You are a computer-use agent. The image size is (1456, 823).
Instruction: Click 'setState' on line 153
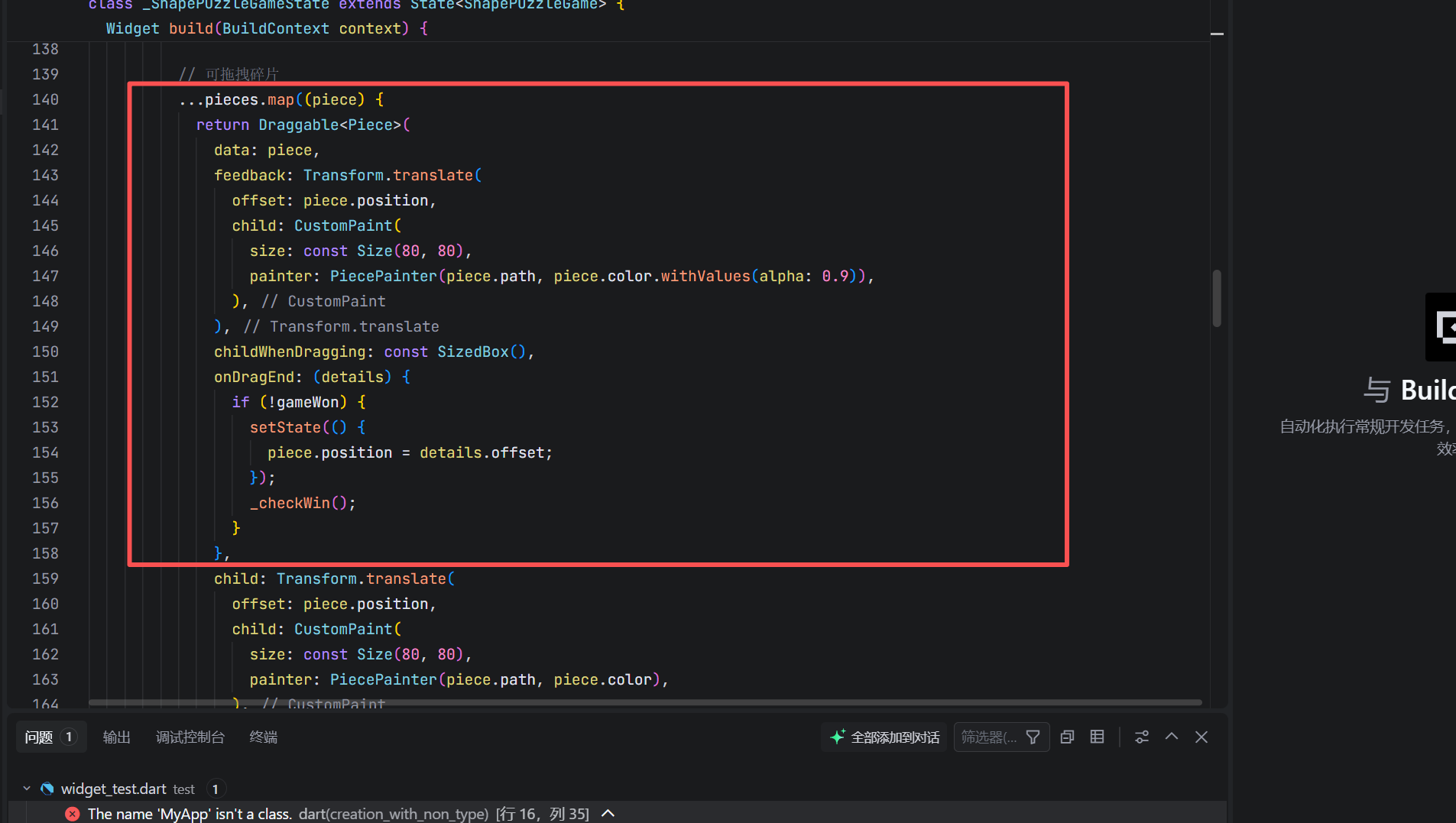coord(285,427)
